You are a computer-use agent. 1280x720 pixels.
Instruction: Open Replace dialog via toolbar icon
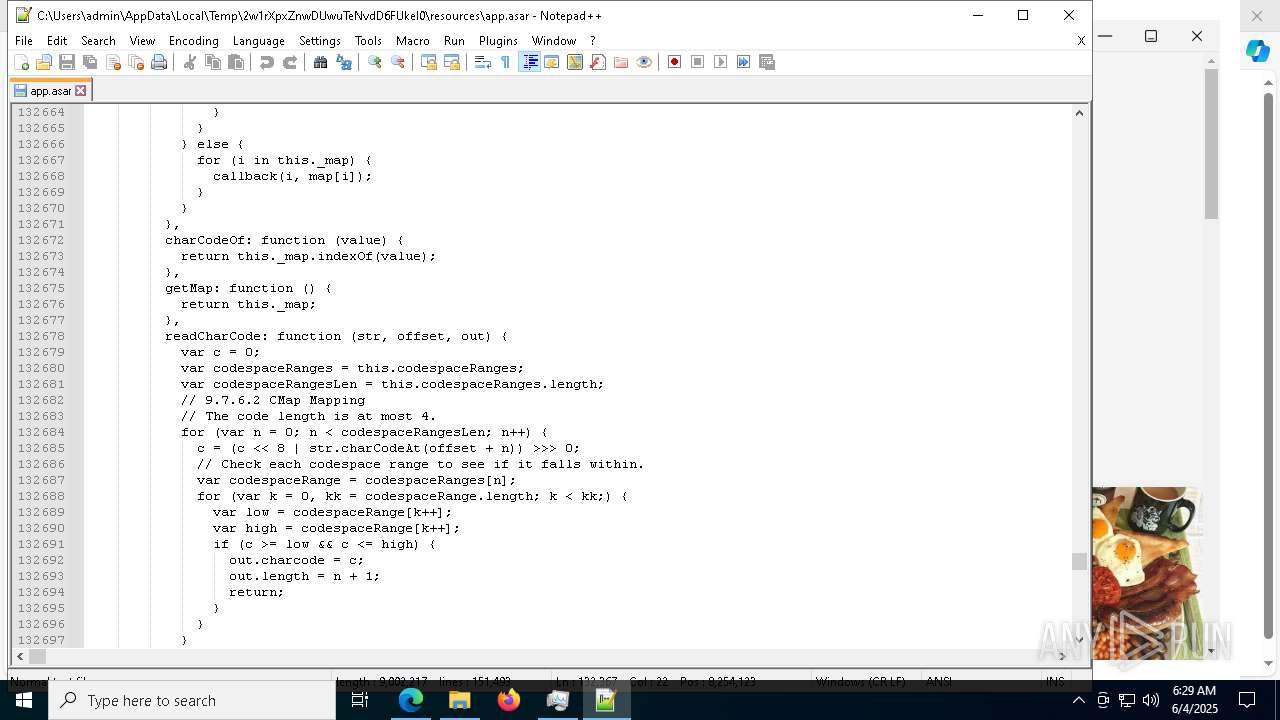tap(344, 62)
